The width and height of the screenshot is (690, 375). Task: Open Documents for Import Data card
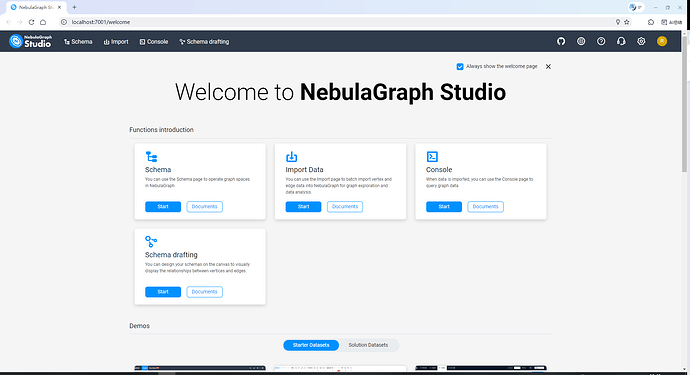[345, 207]
